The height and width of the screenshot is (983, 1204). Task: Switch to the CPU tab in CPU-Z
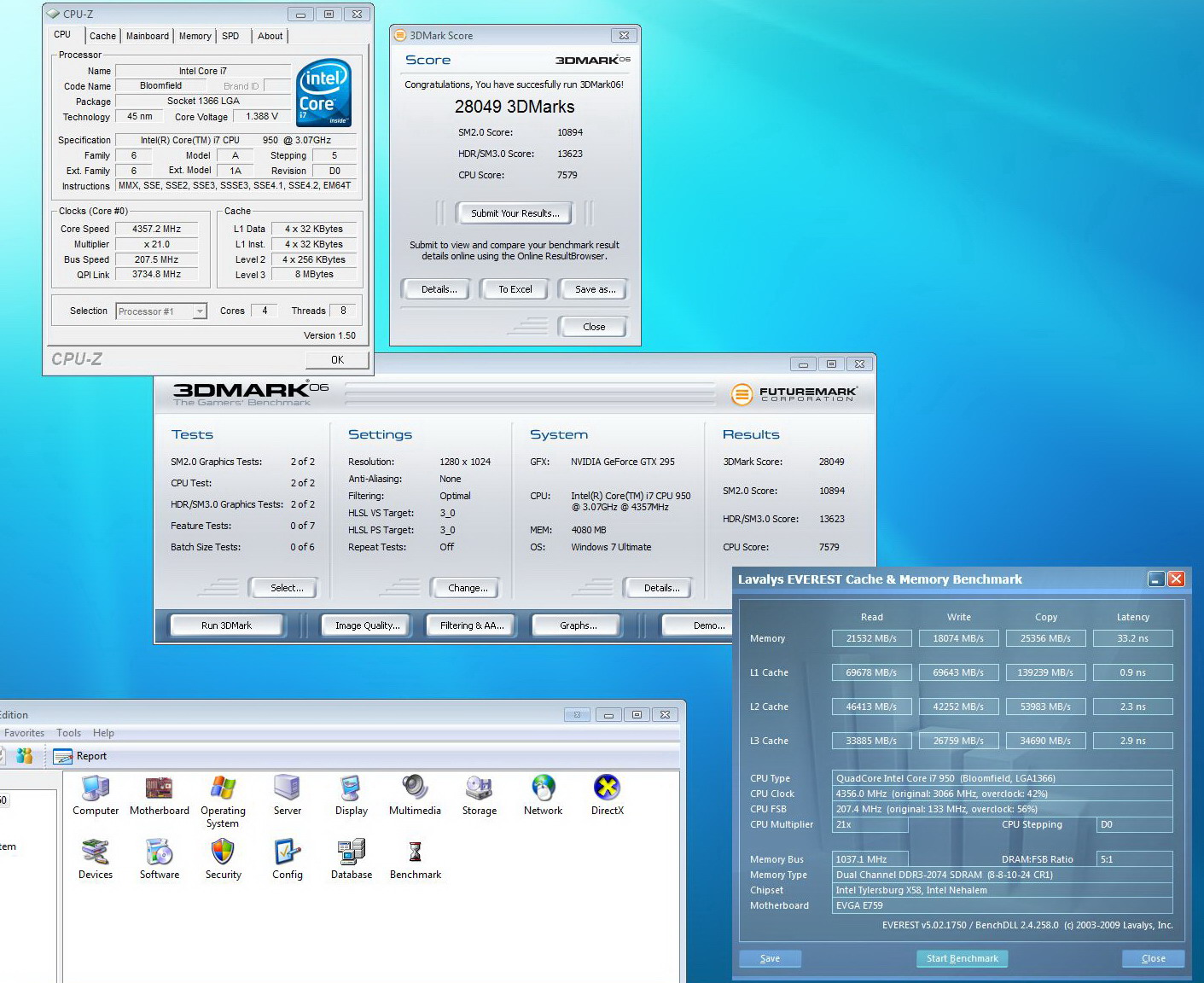coord(62,35)
